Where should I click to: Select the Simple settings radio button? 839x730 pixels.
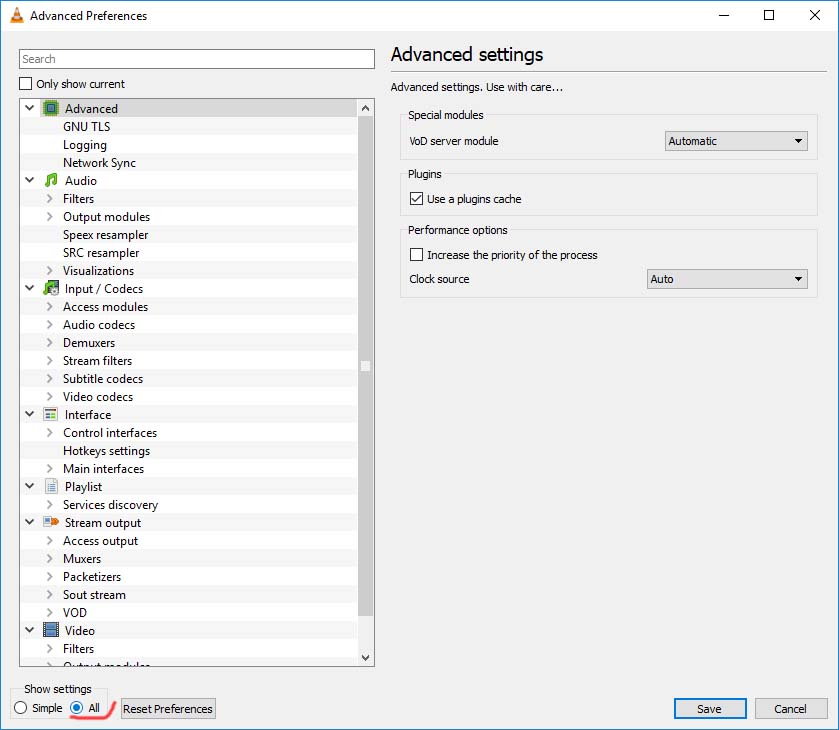coord(20,708)
